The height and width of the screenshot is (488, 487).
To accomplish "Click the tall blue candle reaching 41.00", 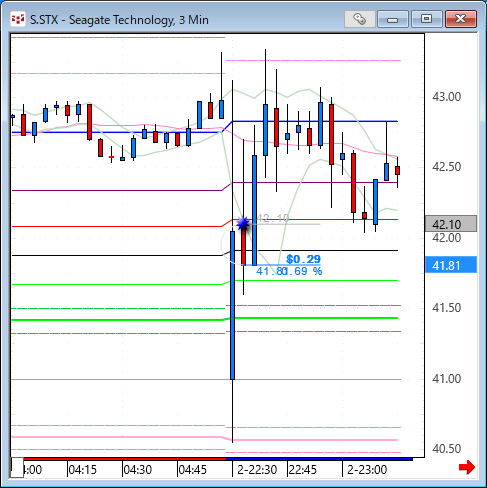I will coord(232,305).
